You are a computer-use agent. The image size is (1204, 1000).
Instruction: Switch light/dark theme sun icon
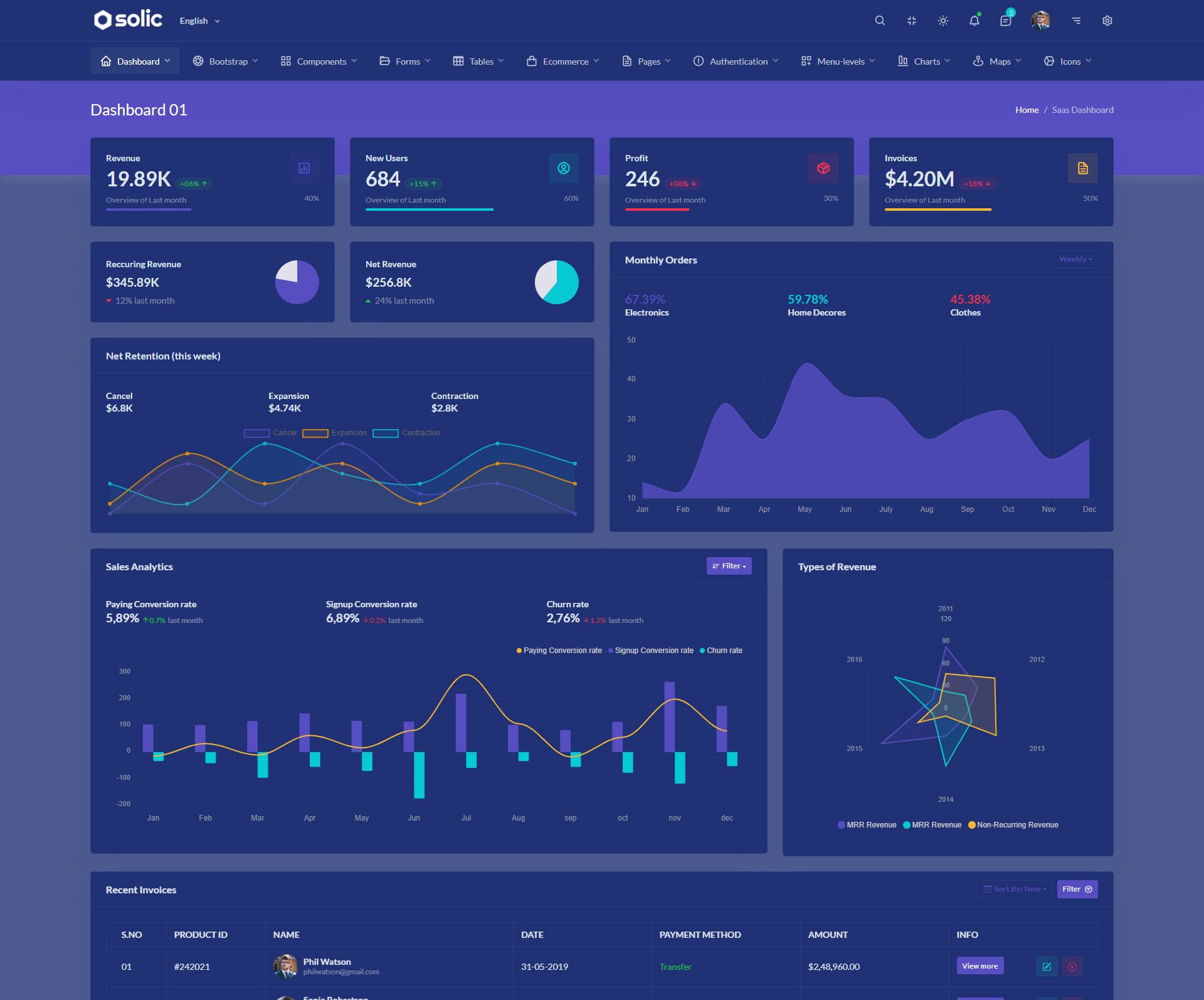pos(943,21)
